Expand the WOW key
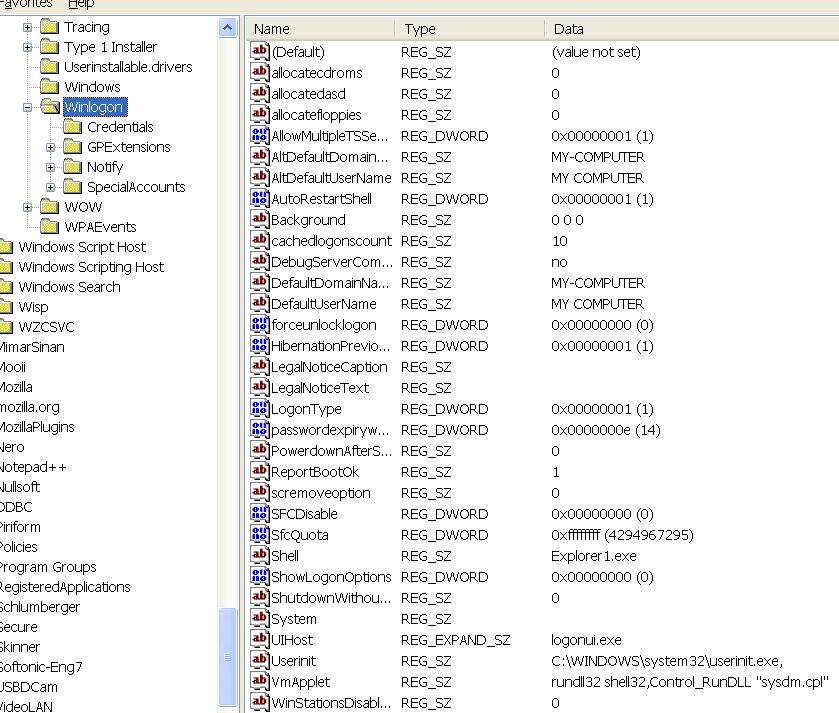 click(x=28, y=207)
